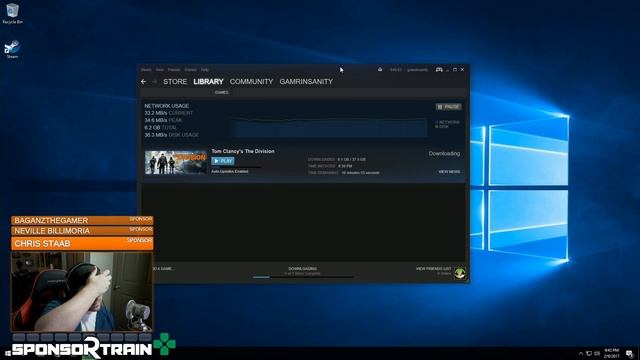Click the 33.2 MB/s CURRENT value
This screenshot has height=360, width=640.
[169, 113]
